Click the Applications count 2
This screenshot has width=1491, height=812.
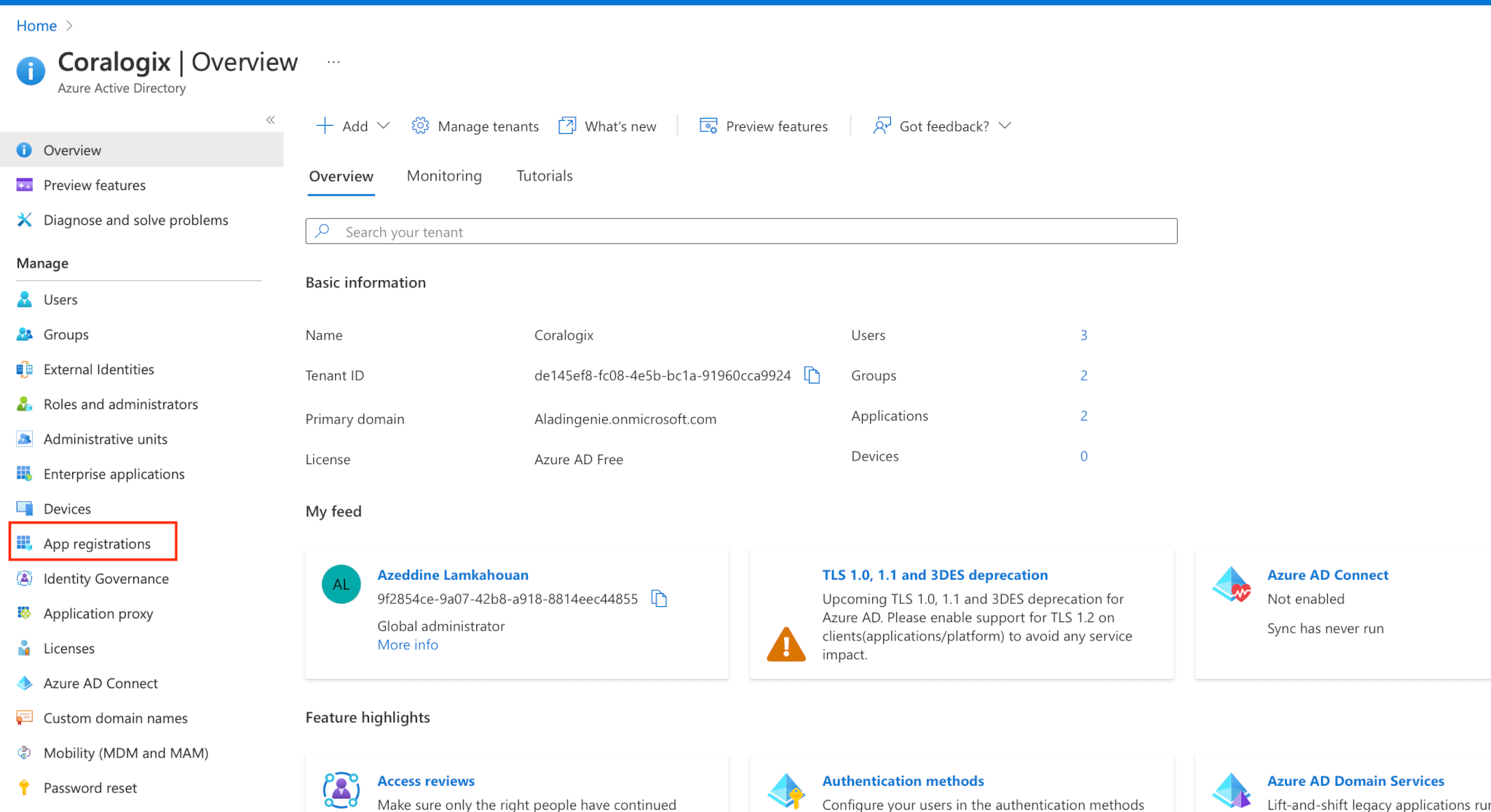(x=1083, y=415)
